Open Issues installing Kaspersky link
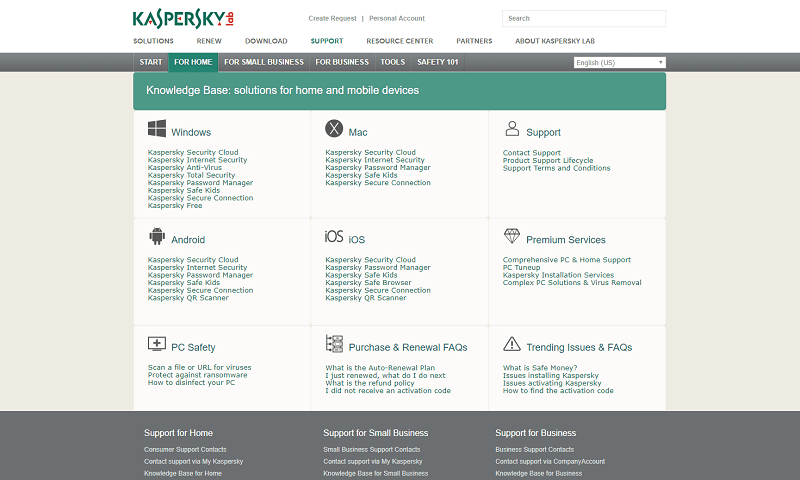 551,375
